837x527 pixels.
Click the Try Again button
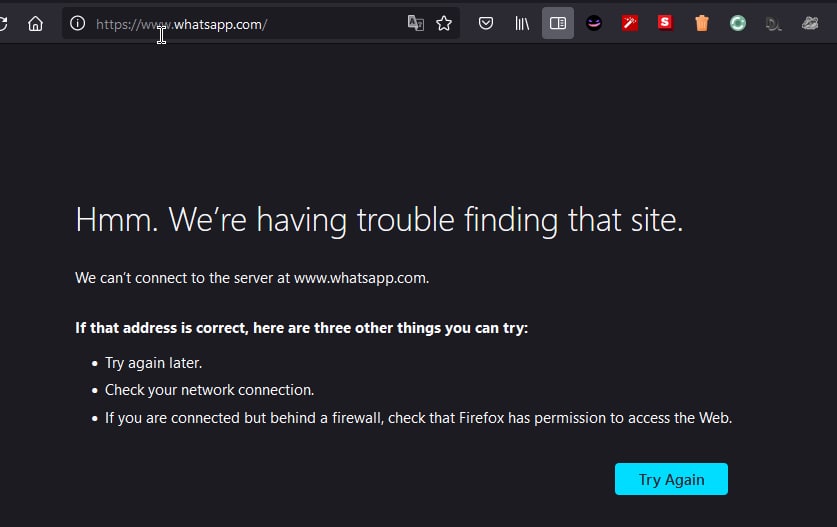pos(671,479)
